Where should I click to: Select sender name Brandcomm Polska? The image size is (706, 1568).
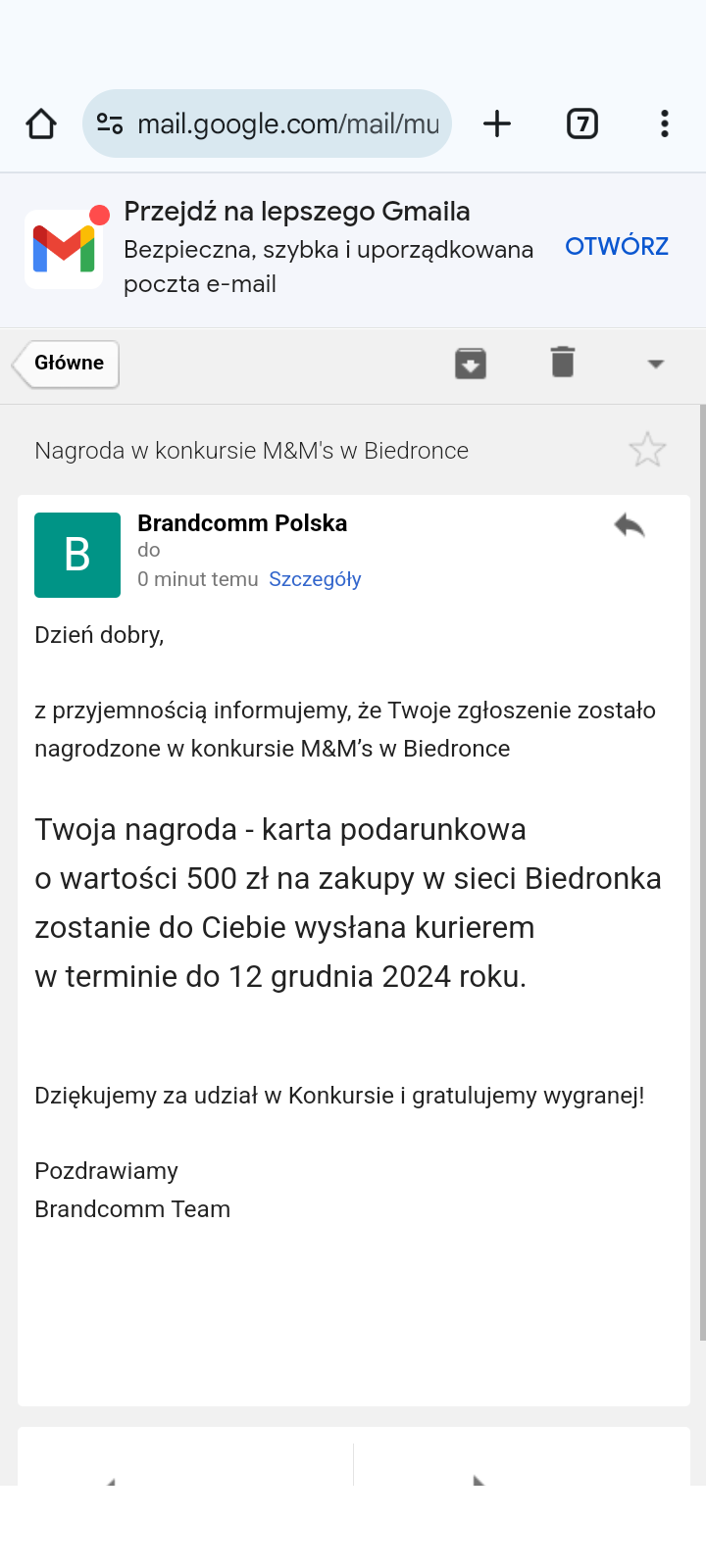242,523
